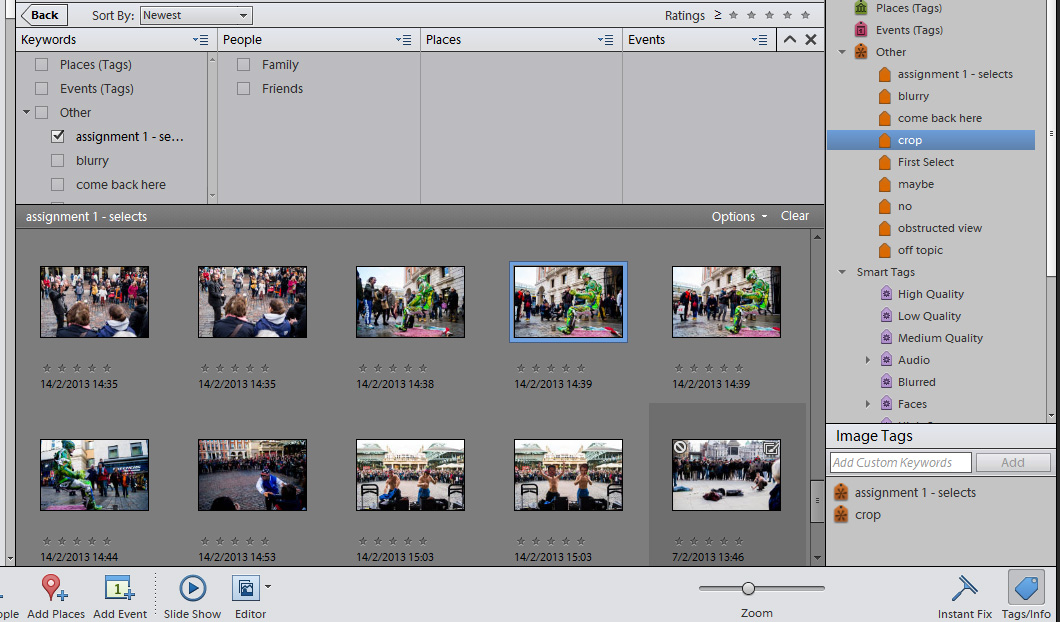The height and width of the screenshot is (622, 1060).
Task: Select the 14/2/2013 14:53 street performer thumbnail
Action: [252, 475]
